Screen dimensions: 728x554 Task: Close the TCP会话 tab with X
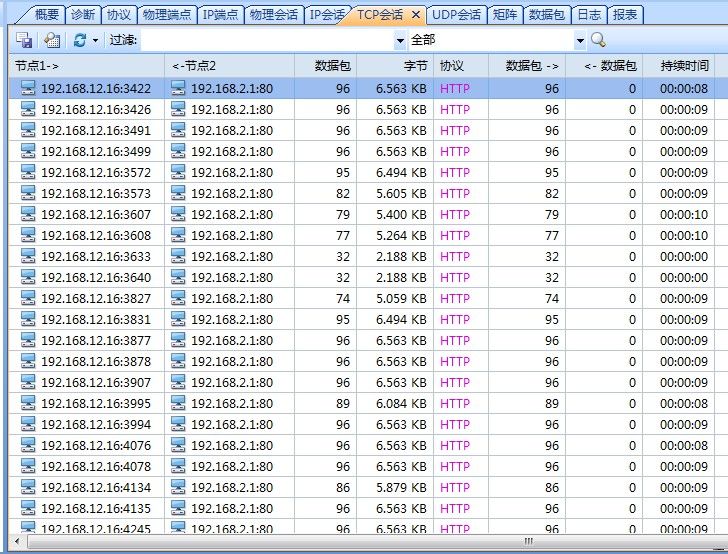416,15
